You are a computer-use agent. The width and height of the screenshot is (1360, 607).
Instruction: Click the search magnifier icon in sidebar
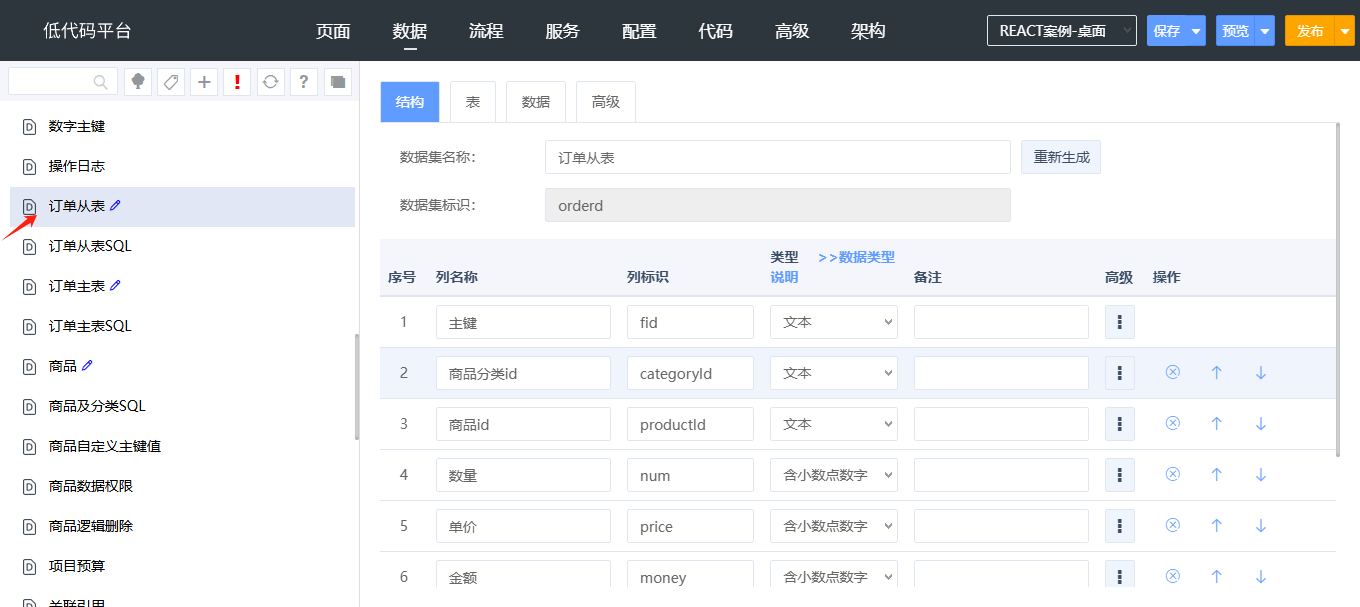click(100, 82)
